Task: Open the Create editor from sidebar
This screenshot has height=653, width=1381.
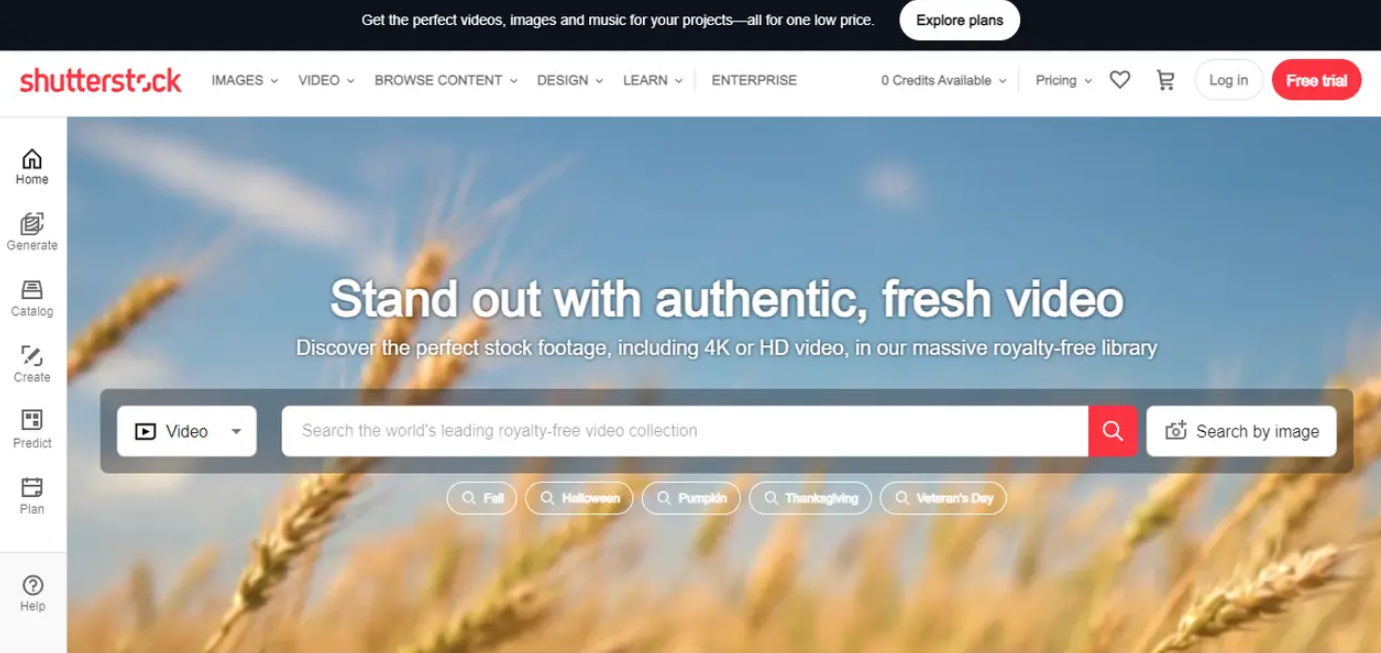Action: click(32, 365)
